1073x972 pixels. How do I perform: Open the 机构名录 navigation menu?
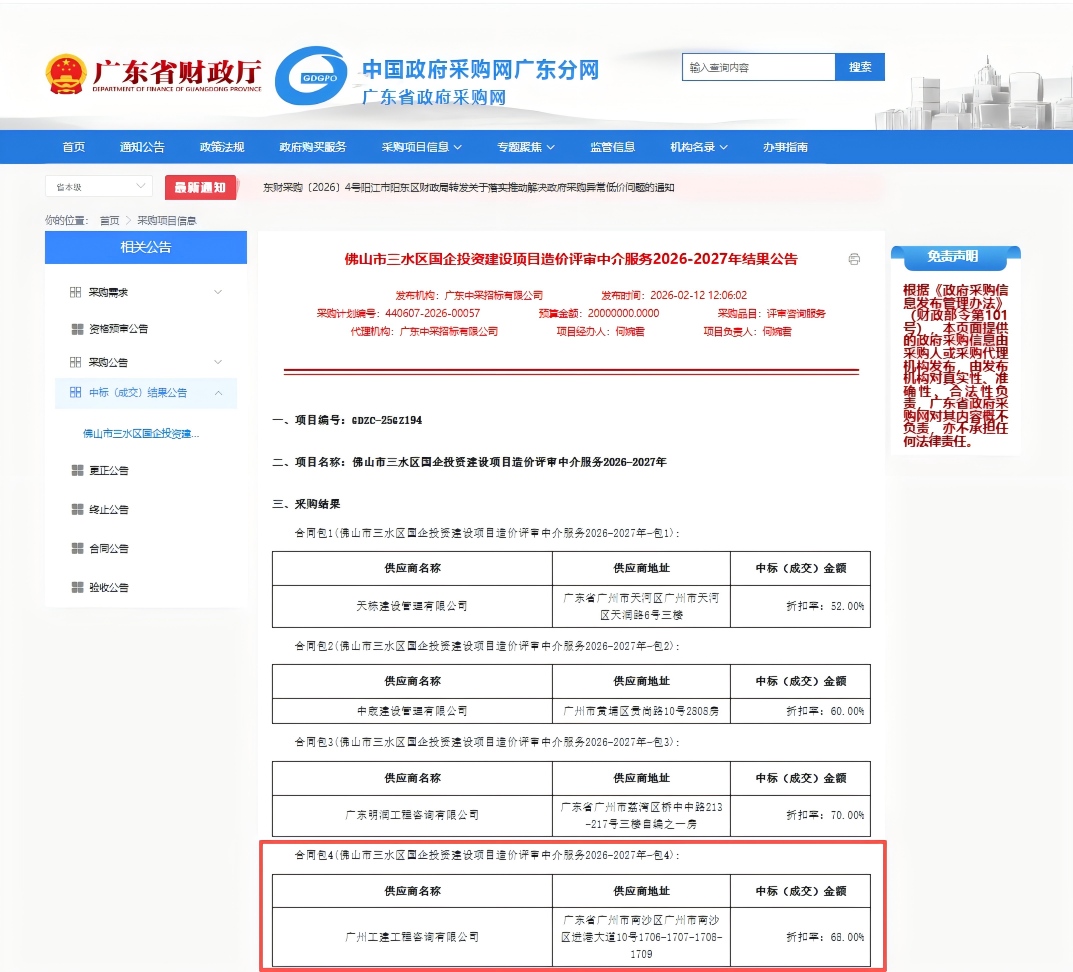coord(698,147)
